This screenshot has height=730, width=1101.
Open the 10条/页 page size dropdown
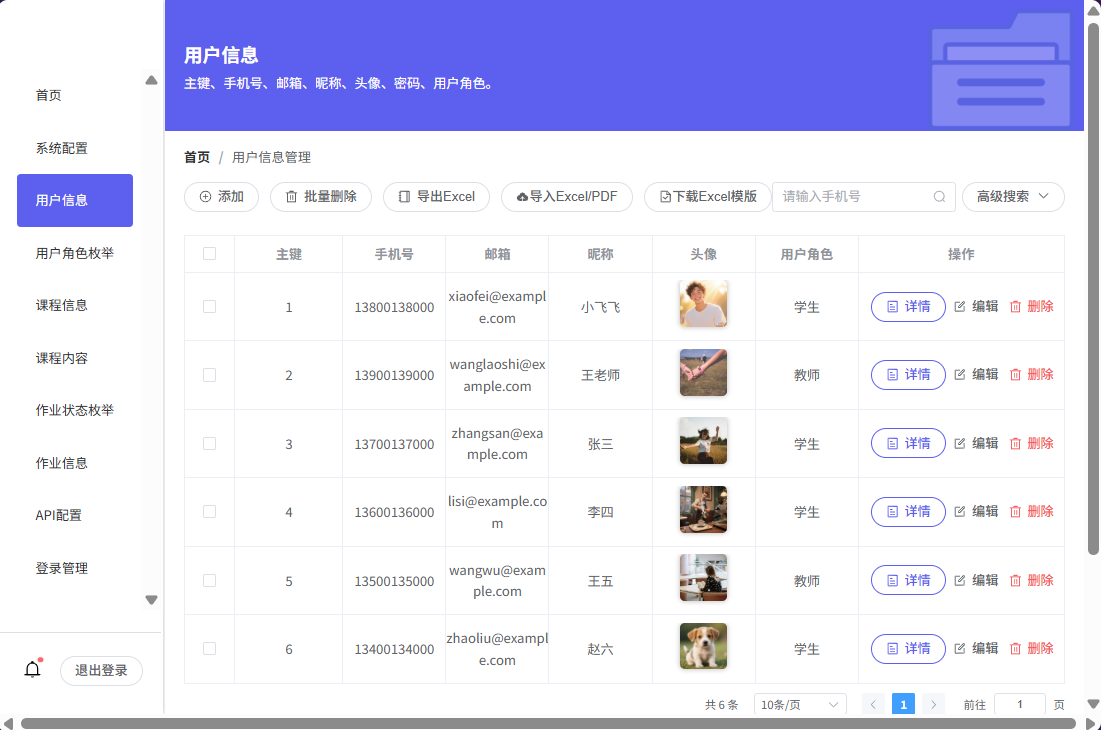click(799, 705)
